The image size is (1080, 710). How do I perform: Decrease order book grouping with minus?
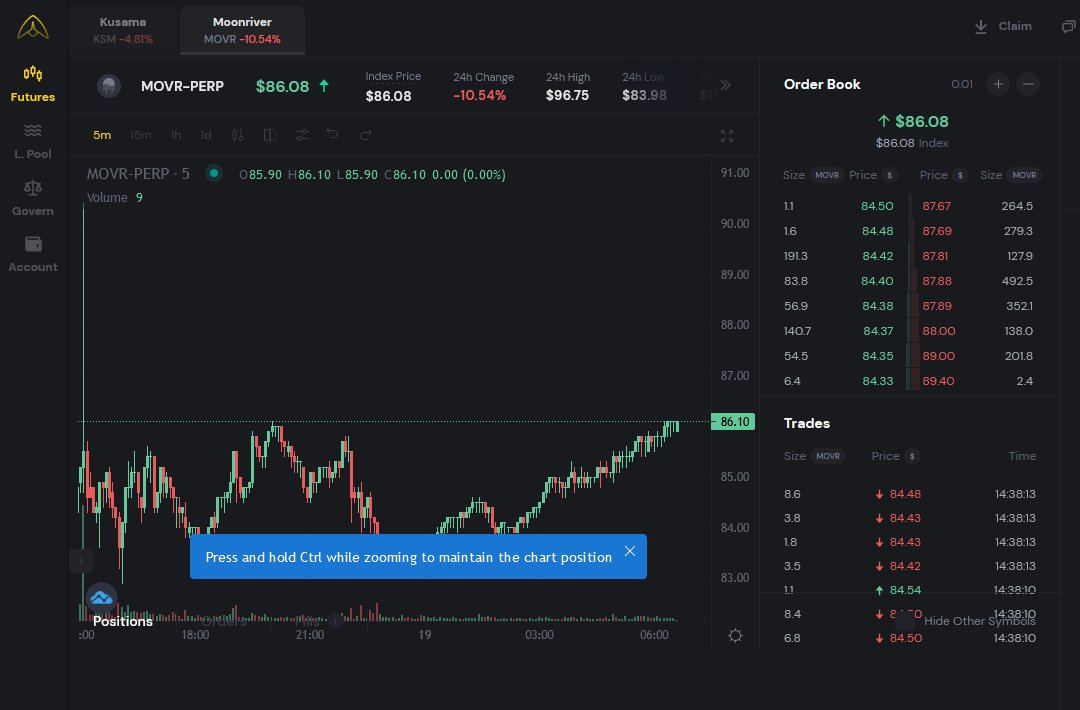click(1028, 84)
